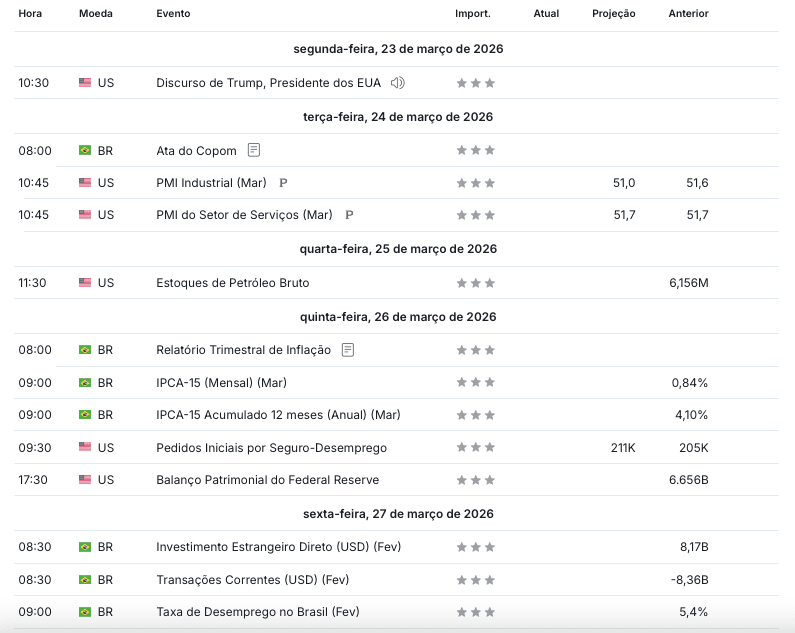Screen dimensions: 795x633
Task: Click importance stars for Balanço Patrimonial do Federal Reserve
Action: click(475, 480)
